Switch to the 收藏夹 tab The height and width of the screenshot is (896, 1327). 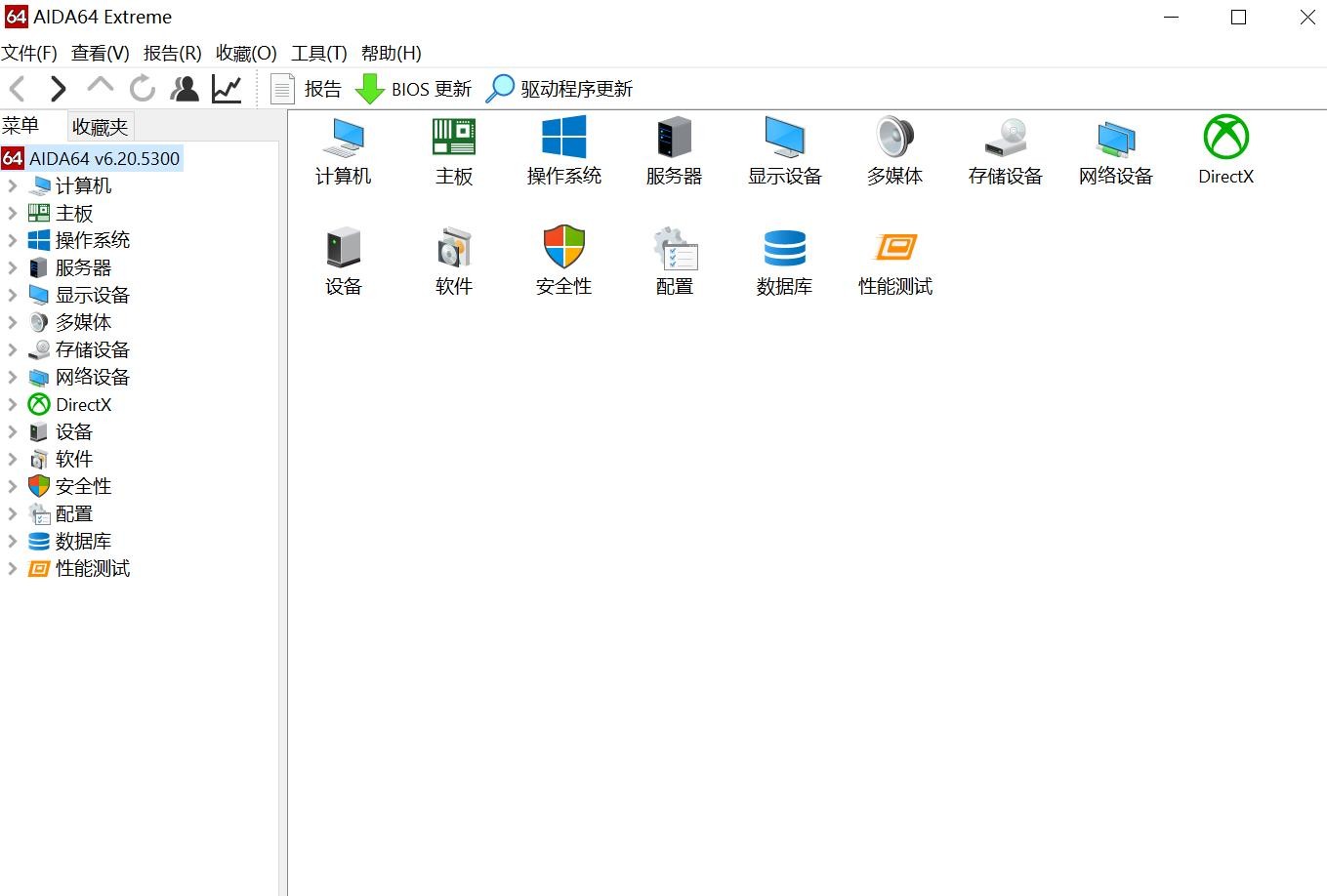(x=100, y=127)
